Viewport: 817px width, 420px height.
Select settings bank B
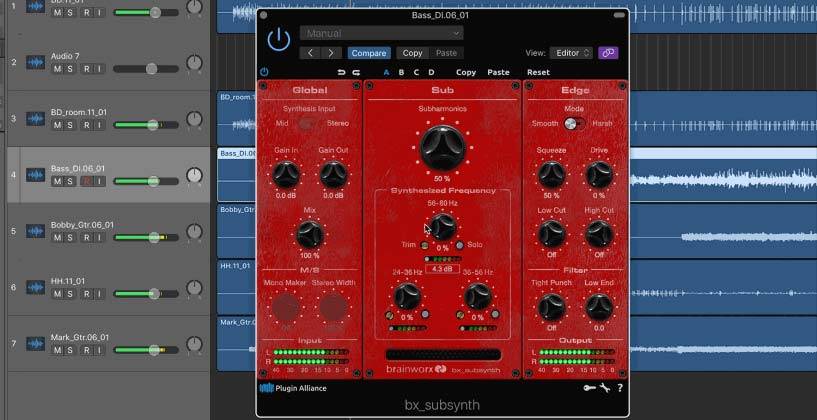(401, 72)
